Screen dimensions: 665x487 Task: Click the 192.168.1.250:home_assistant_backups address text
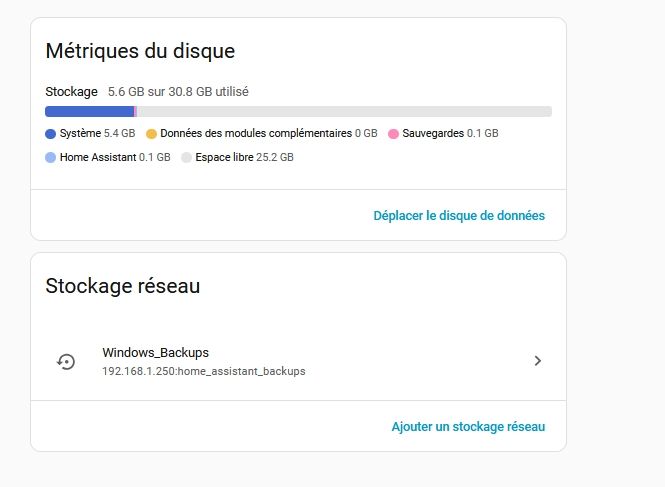pyautogui.click(x=203, y=371)
